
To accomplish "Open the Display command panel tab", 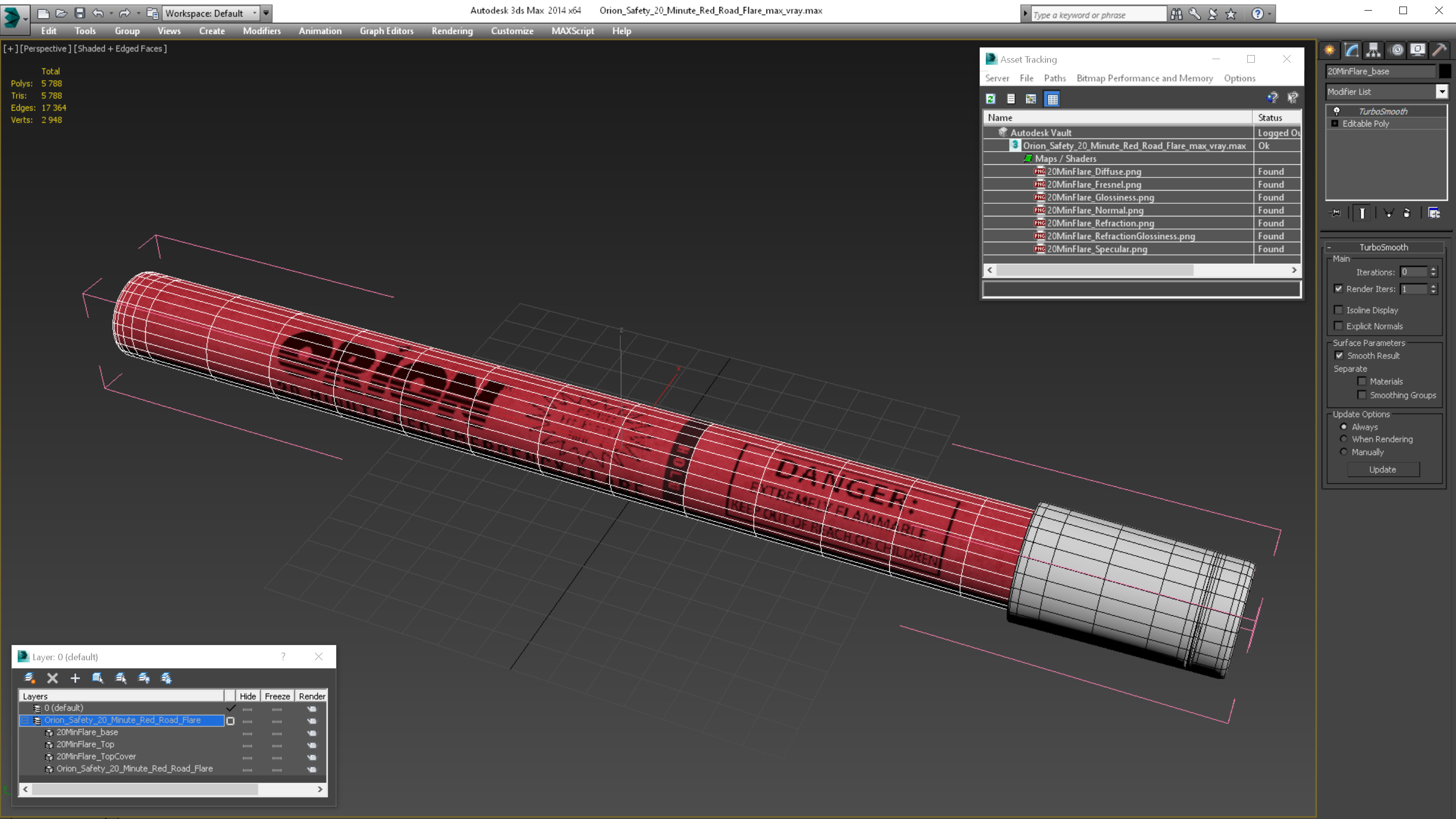I will [1418, 51].
